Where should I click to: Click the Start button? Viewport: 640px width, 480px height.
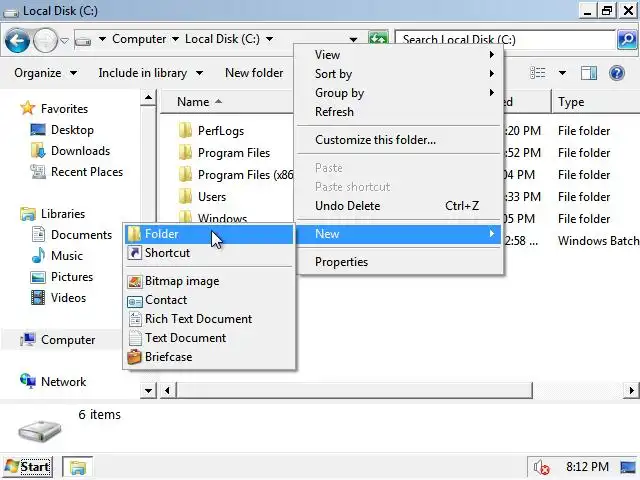point(28,467)
